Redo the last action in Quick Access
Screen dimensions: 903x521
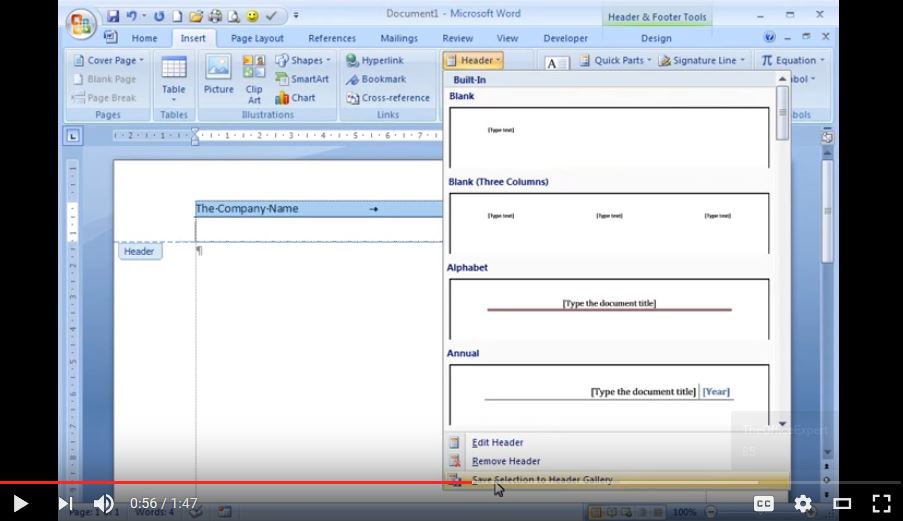click(159, 16)
